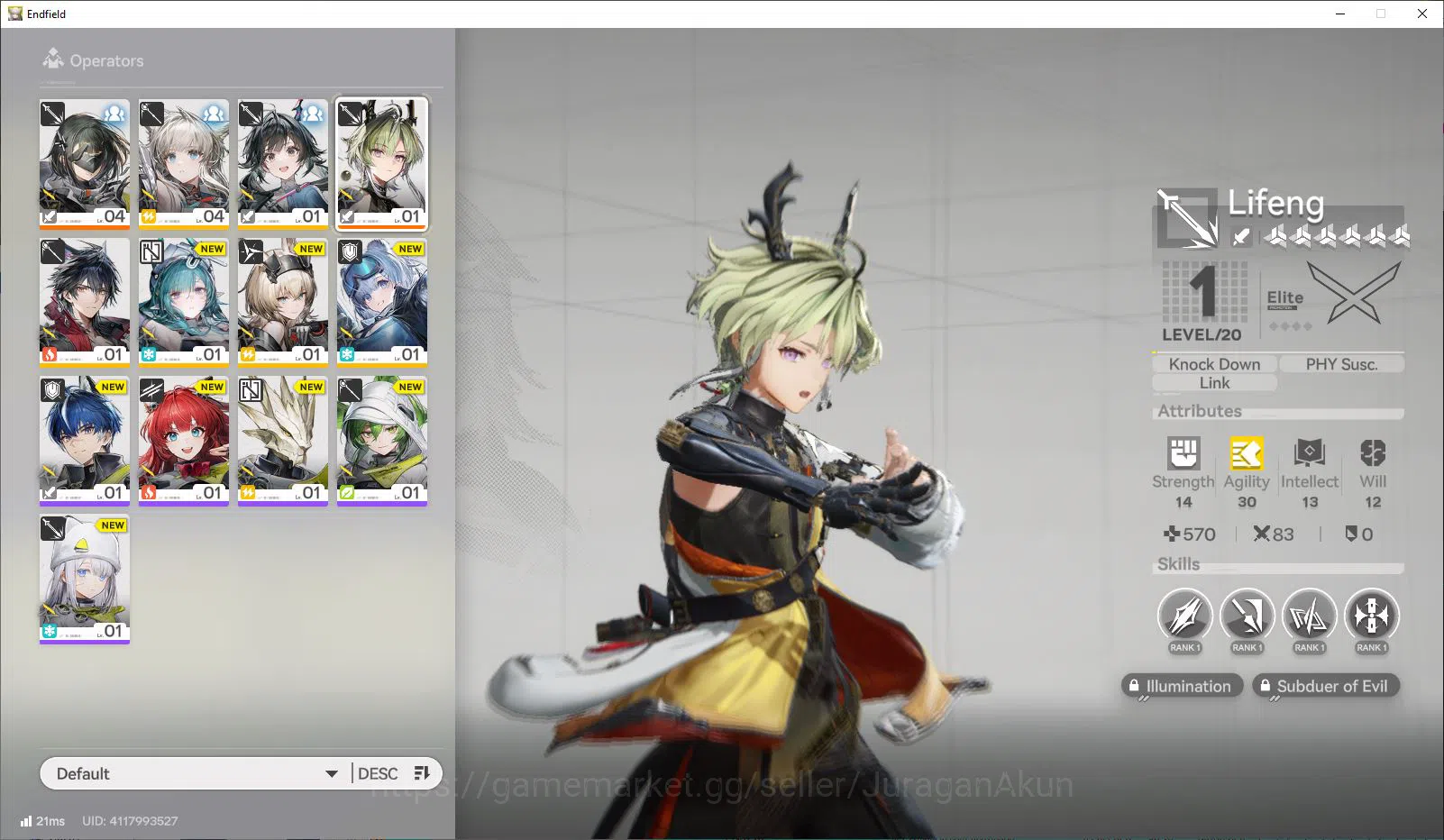Click the Will attribute icon
This screenshot has width=1444, height=840.
pyautogui.click(x=1373, y=452)
